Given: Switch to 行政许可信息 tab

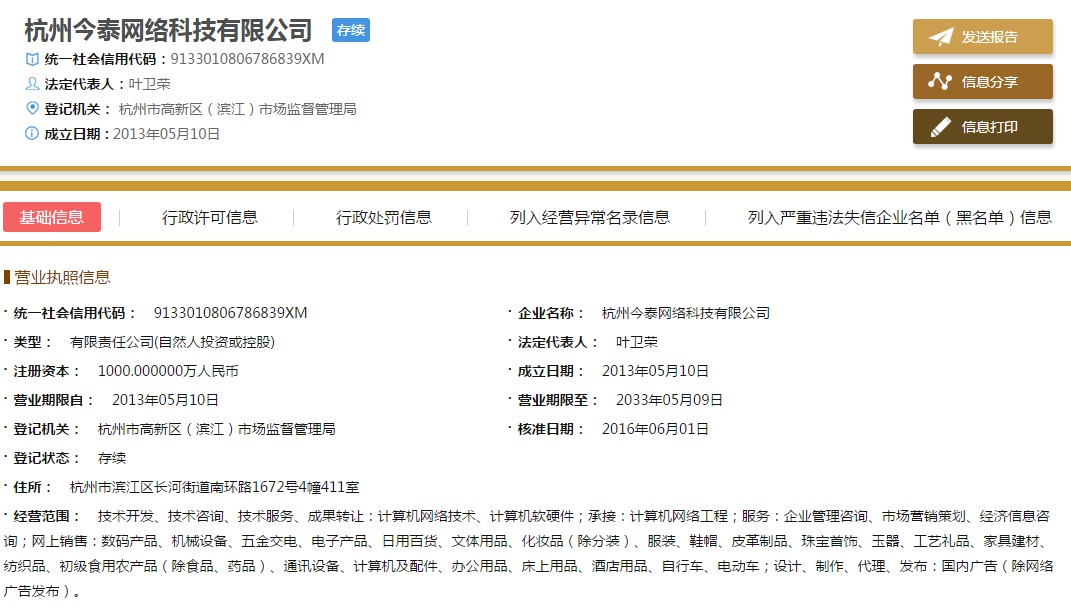Looking at the screenshot, I should pos(210,217).
